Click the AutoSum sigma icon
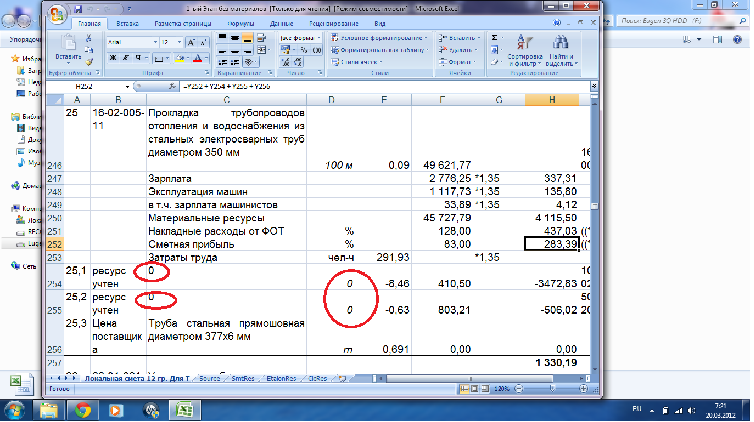 coord(494,37)
